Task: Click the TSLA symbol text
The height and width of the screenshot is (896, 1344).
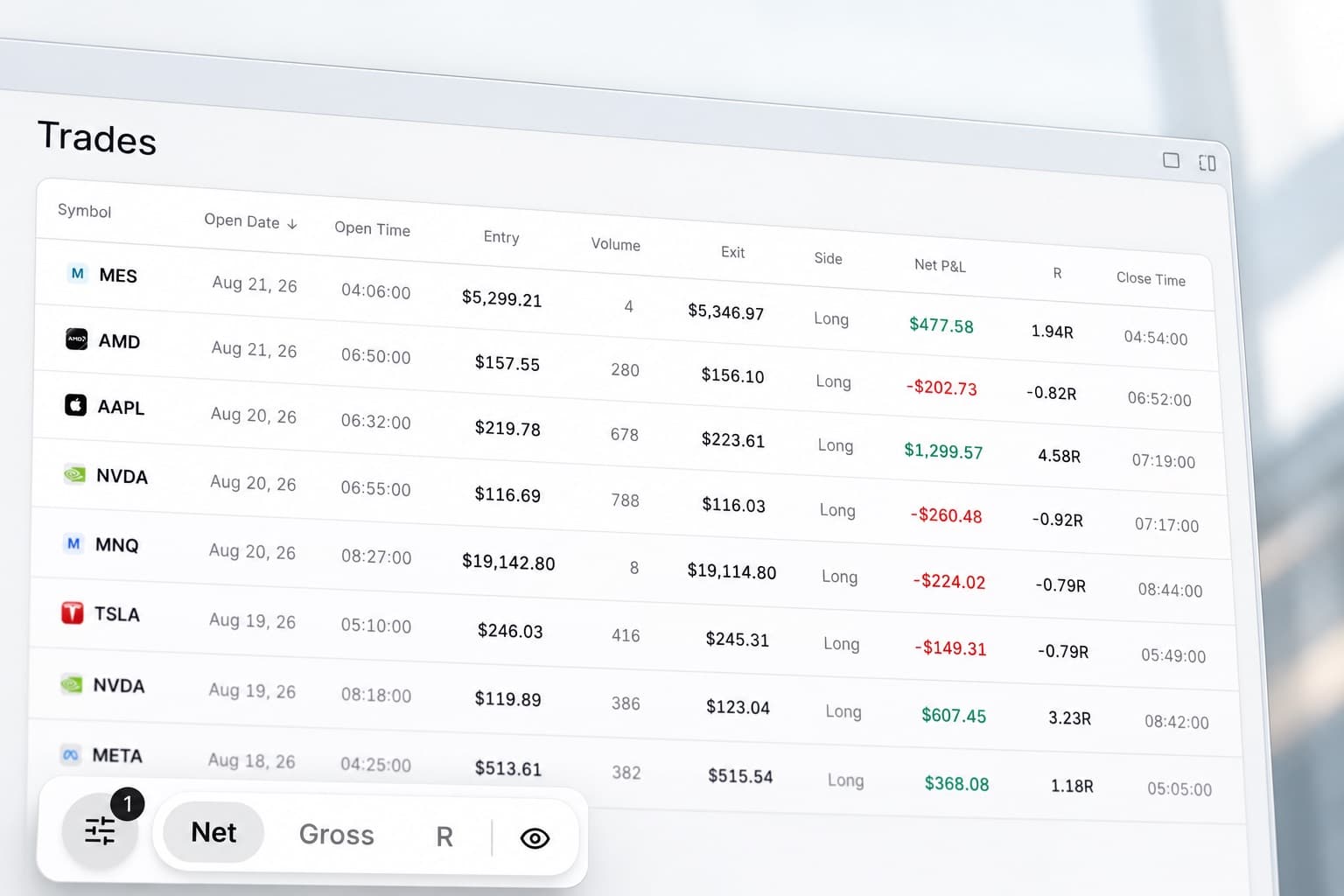Action: tap(117, 614)
